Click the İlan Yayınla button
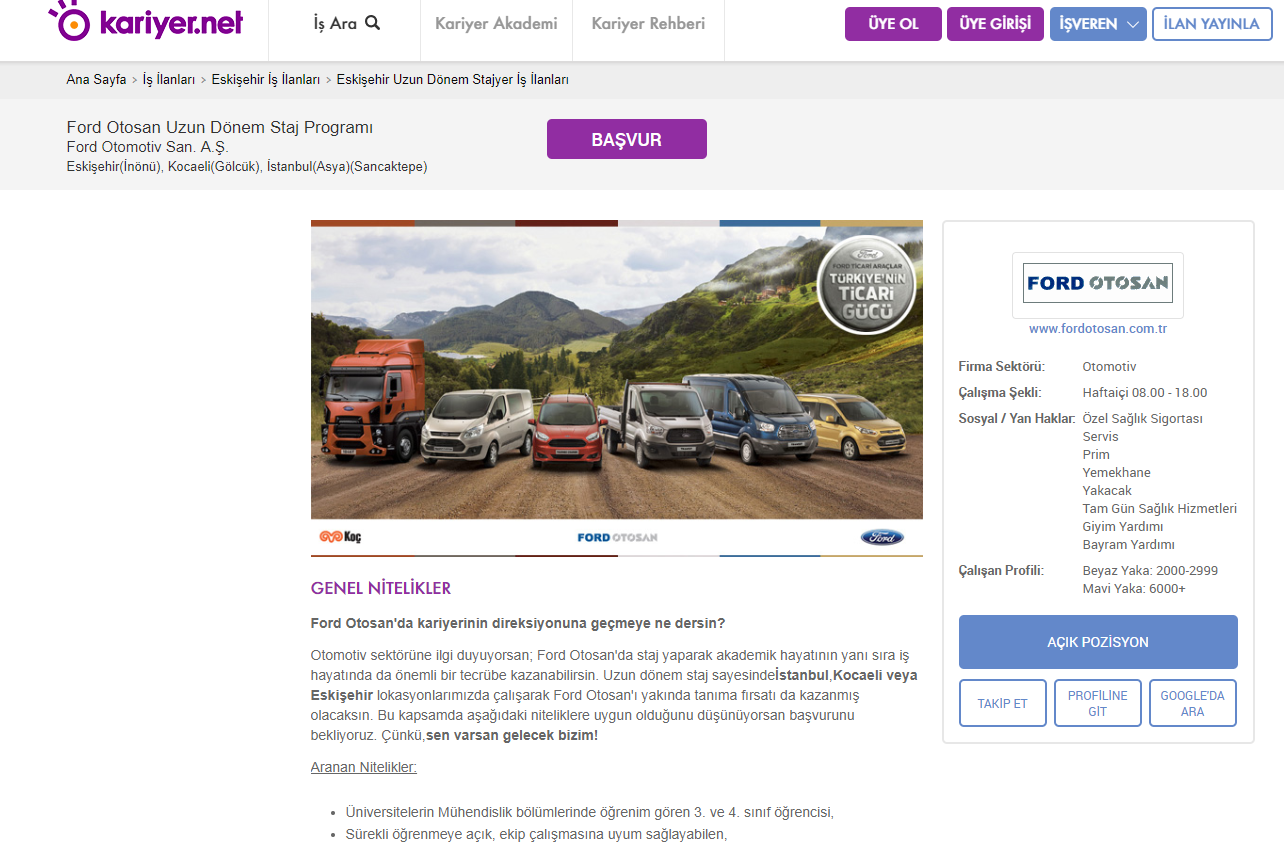The height and width of the screenshot is (848, 1284). pos(1212,24)
